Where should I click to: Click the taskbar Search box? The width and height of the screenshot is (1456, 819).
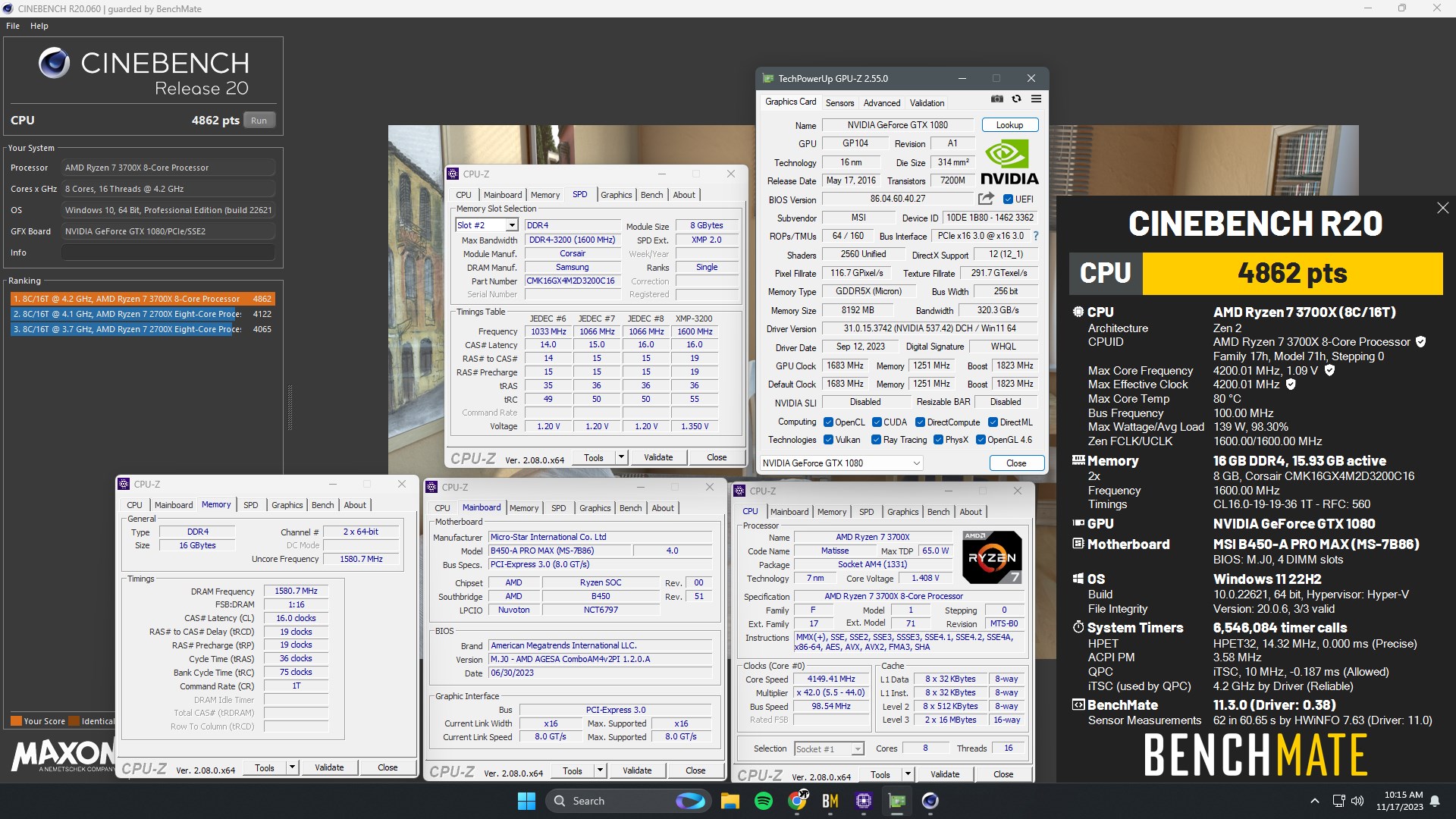point(628,801)
